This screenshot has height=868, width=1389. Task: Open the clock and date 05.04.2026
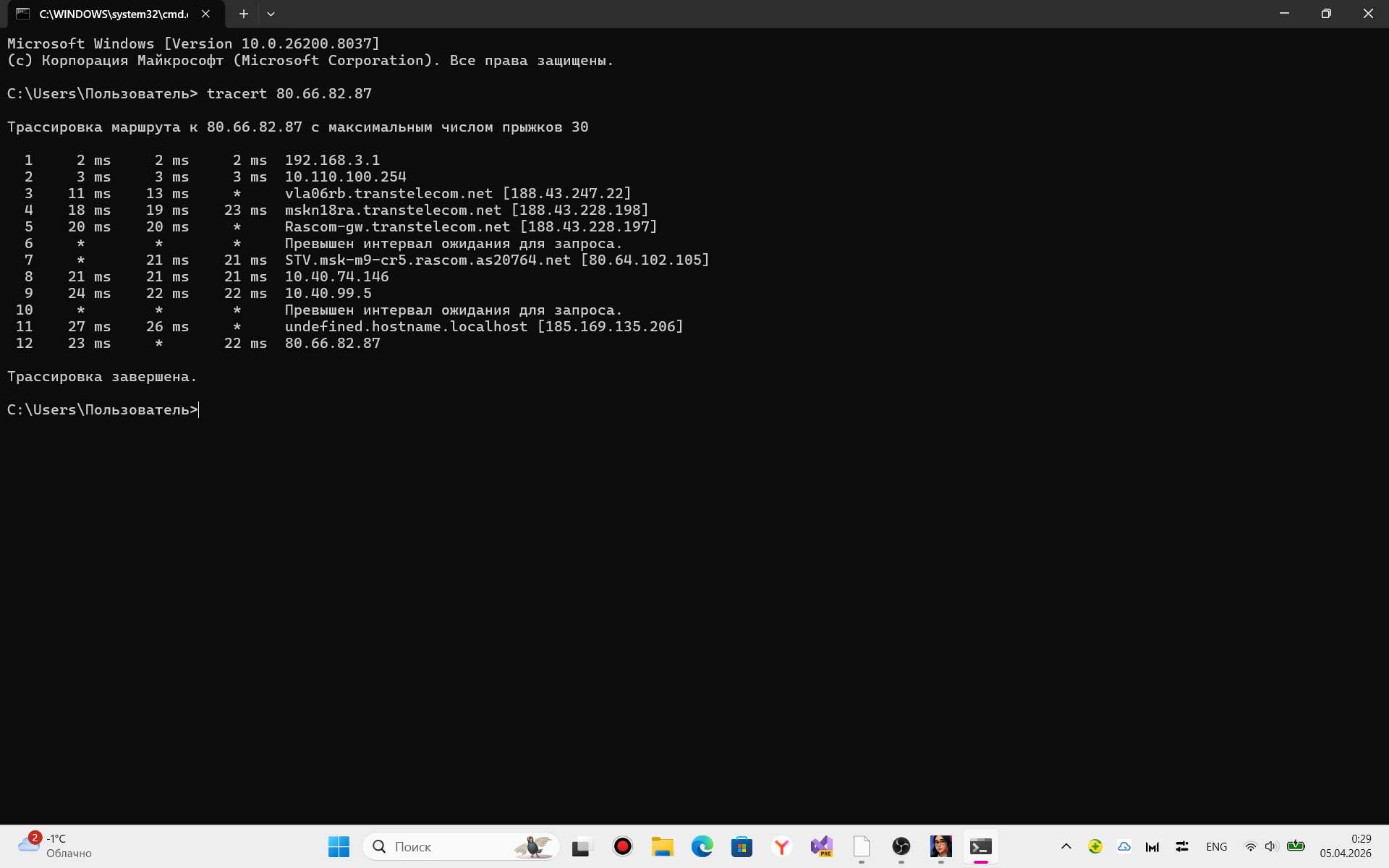tap(1346, 846)
